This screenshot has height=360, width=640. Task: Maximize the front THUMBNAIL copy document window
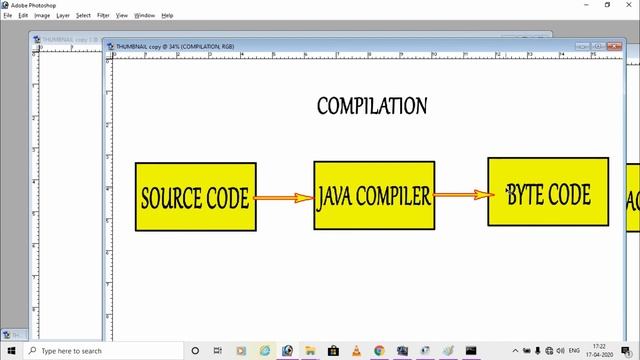[598, 47]
